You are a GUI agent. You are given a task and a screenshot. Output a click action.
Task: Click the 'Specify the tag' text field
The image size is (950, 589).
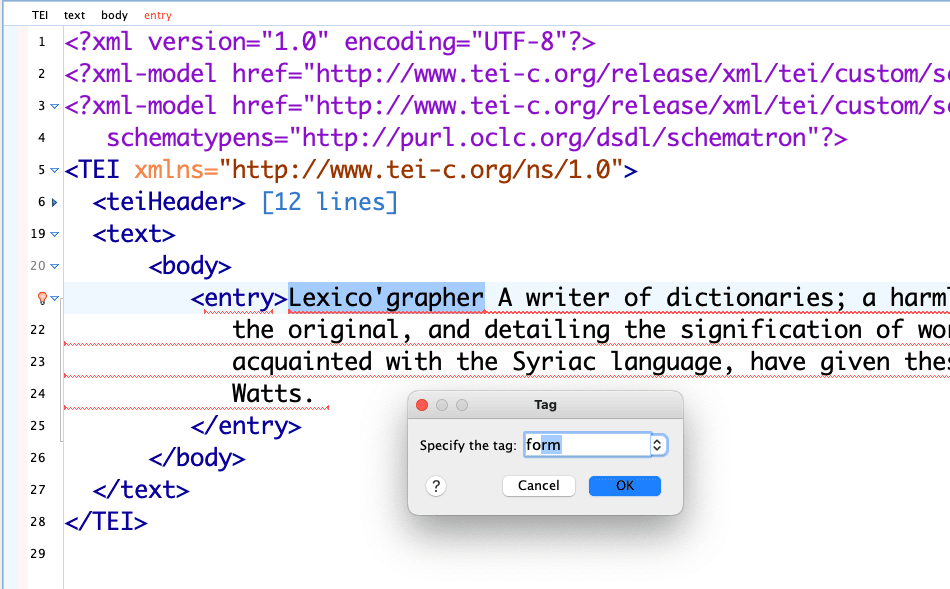(x=585, y=445)
